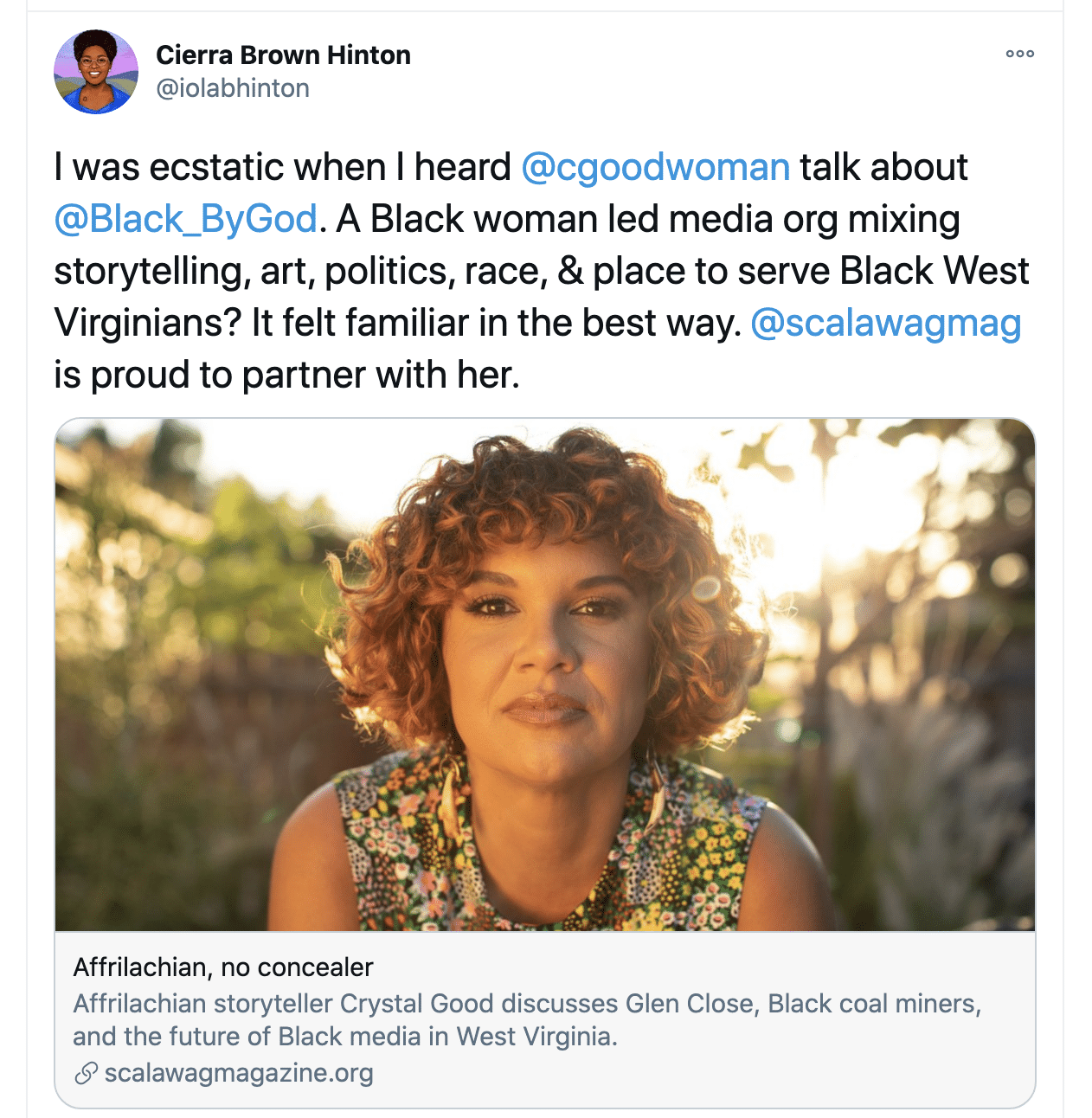Click "A Black woman led media org mixing"
This screenshot has height=1118, width=1092.
coord(648,219)
